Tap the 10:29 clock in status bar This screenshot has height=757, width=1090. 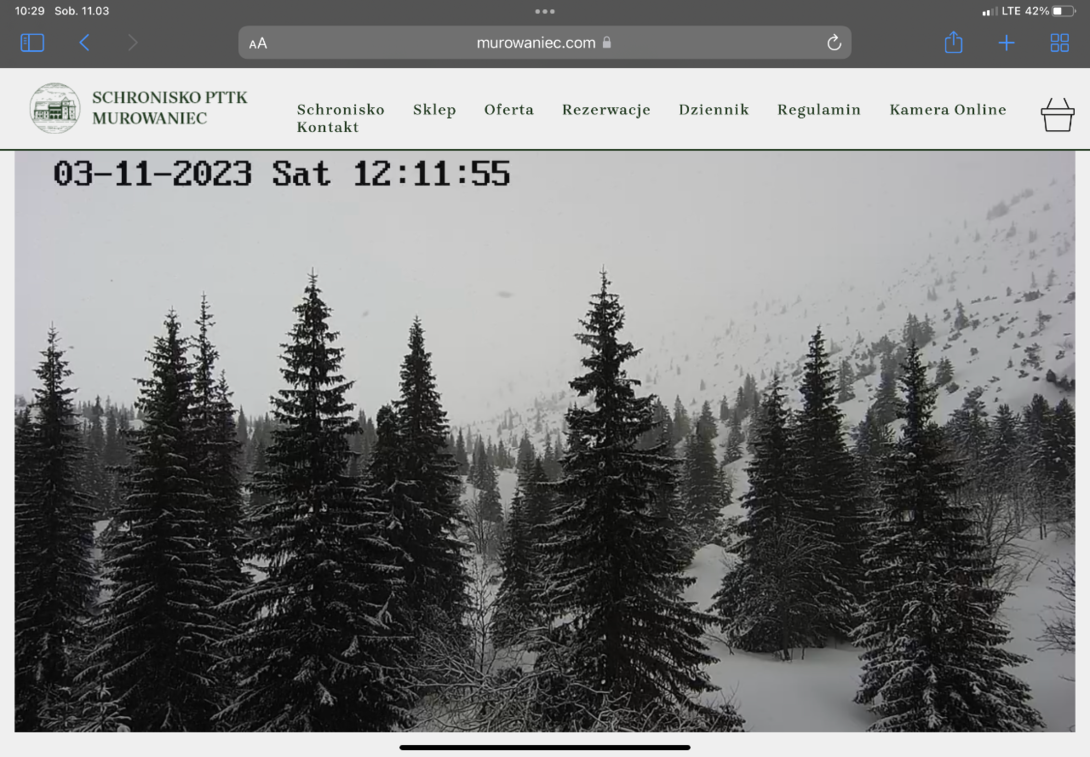[x=29, y=11]
